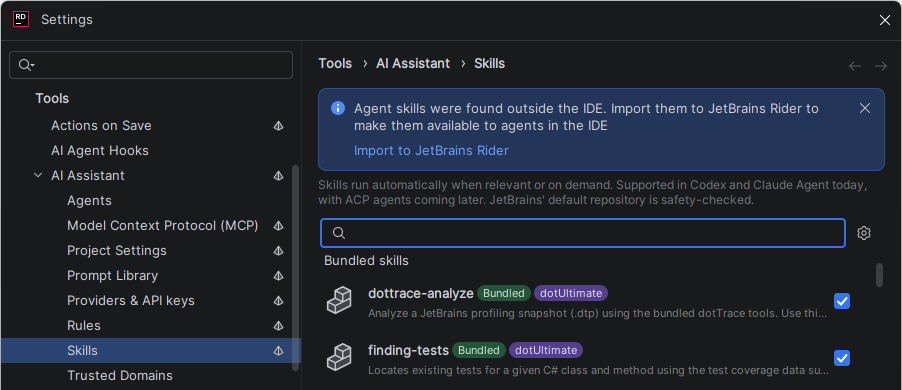Image resolution: width=902 pixels, height=390 pixels.
Task: Click the dotUltimate badge on finding-tests
Action: point(546,350)
